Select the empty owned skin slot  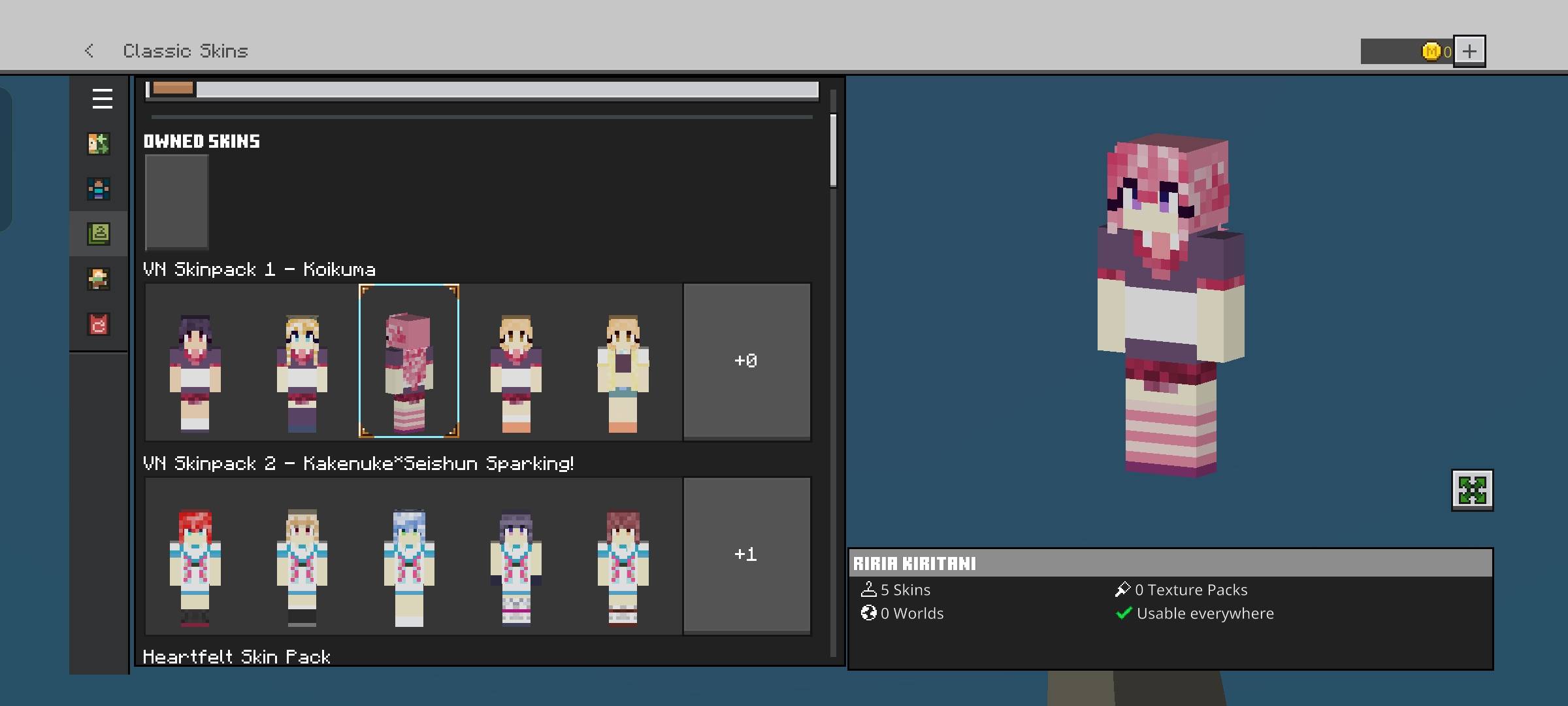[x=176, y=202]
